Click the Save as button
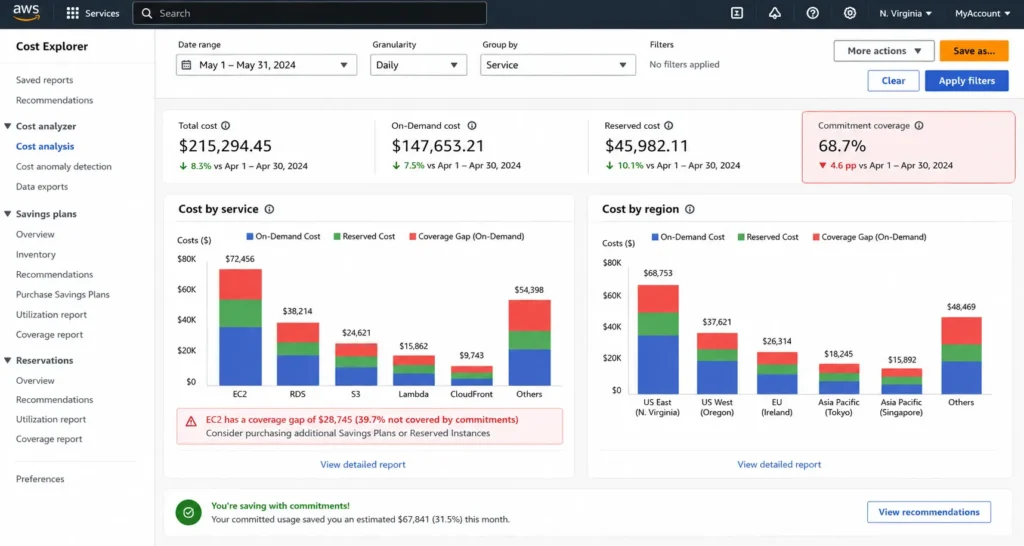The width and height of the screenshot is (1024, 546). [974, 51]
